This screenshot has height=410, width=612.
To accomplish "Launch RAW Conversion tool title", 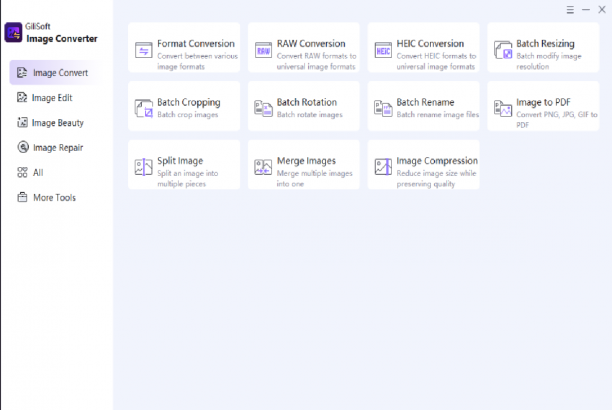I will tap(311, 44).
